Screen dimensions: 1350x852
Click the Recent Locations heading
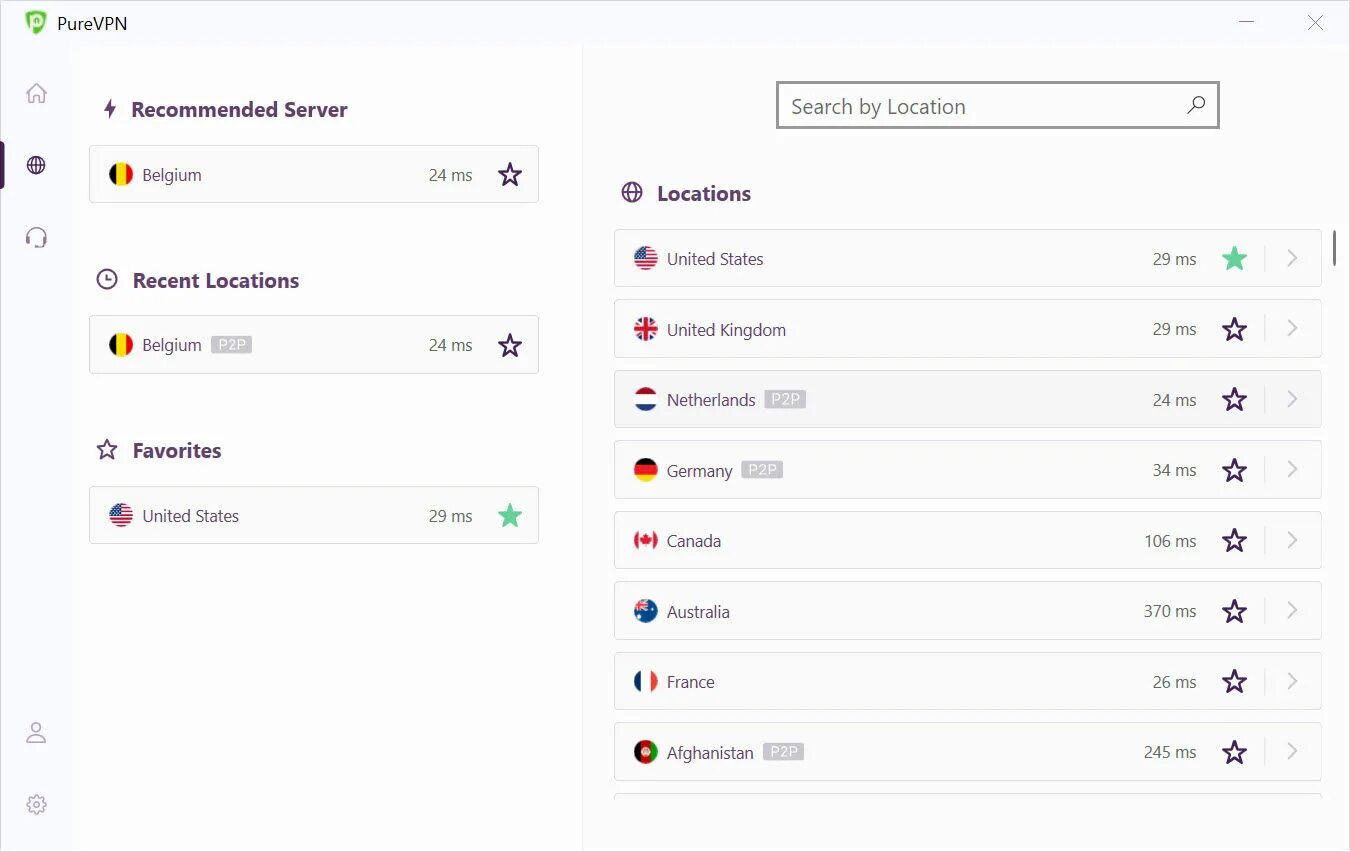coord(216,280)
